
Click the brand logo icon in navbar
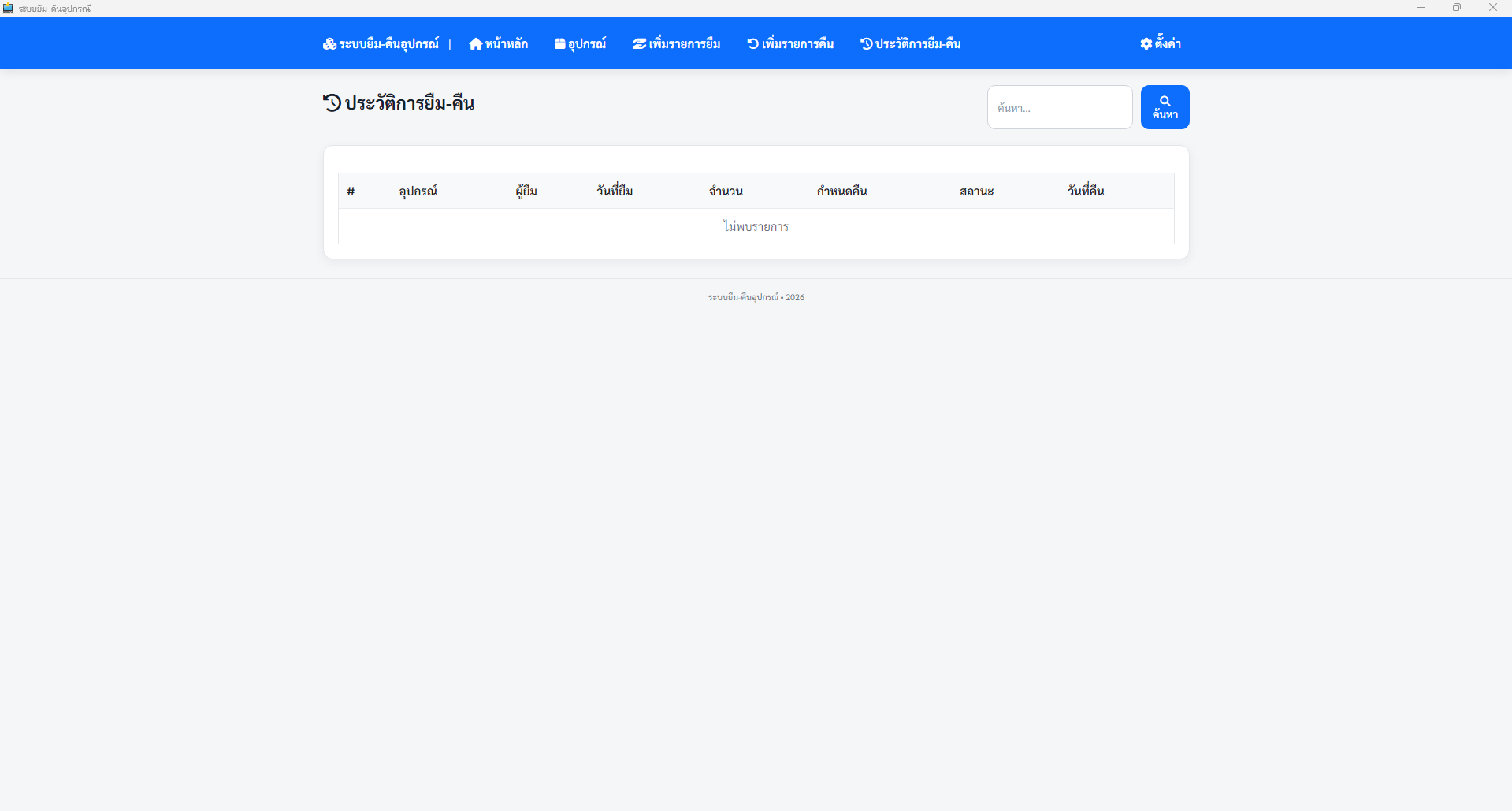[329, 44]
